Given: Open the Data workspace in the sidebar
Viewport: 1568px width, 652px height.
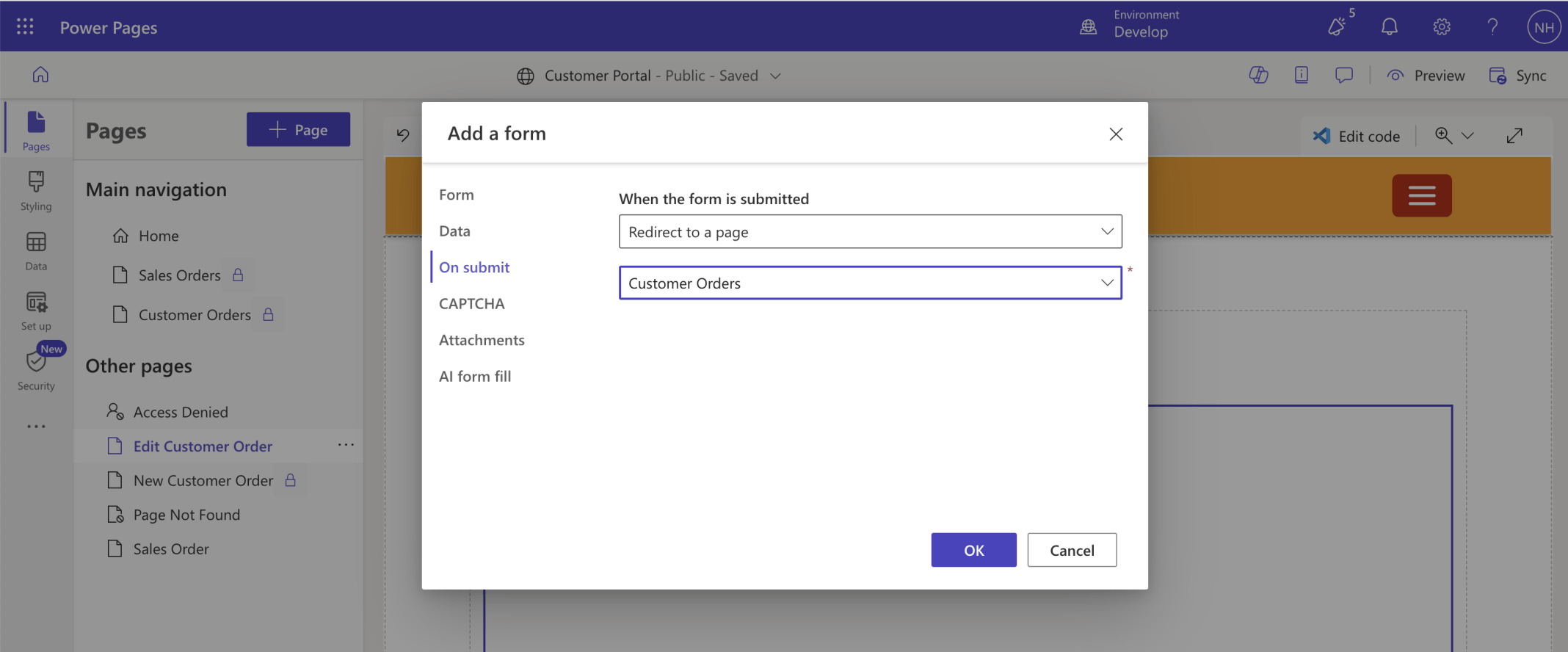Looking at the screenshot, I should tap(36, 251).
